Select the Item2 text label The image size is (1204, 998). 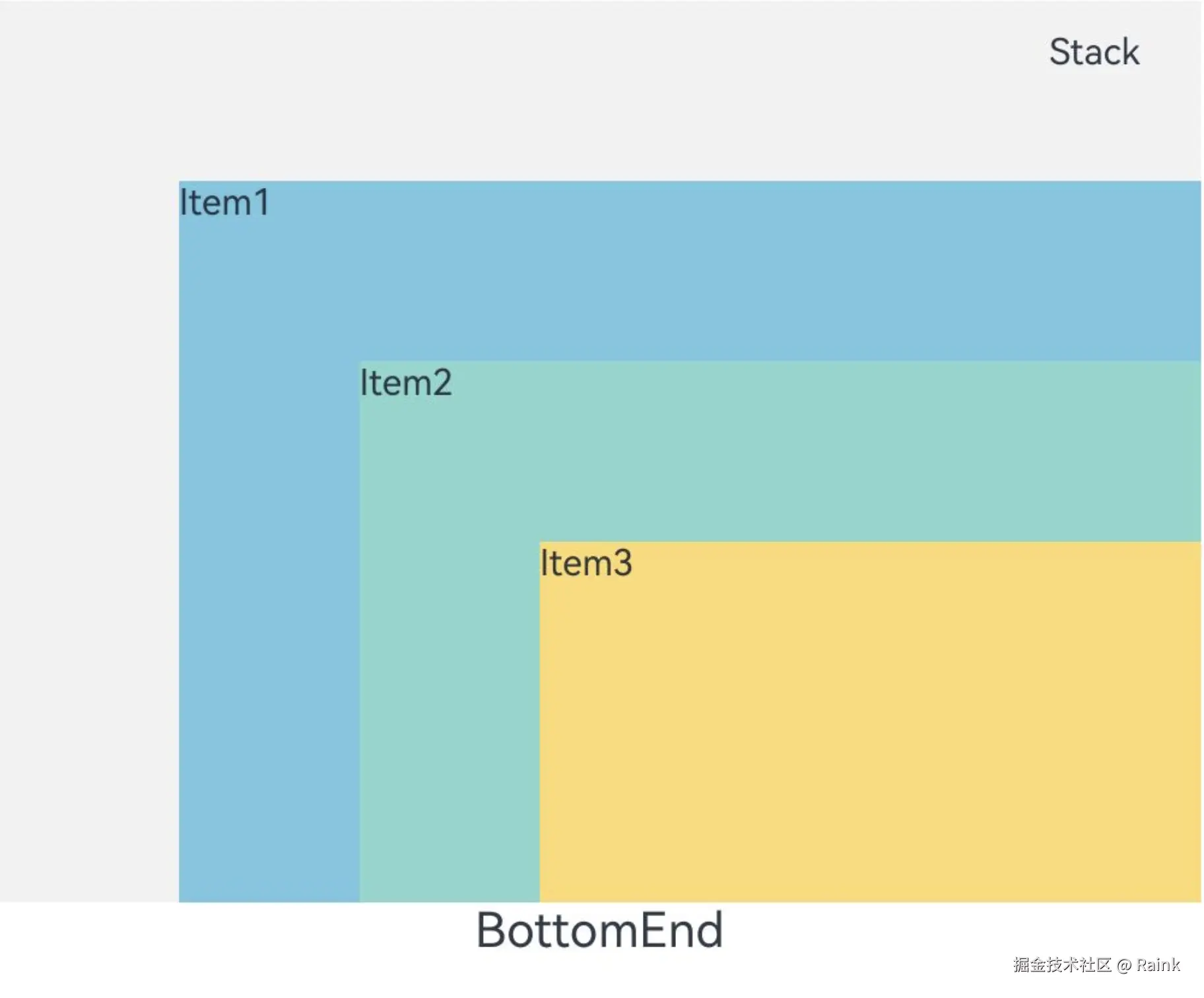coord(405,383)
